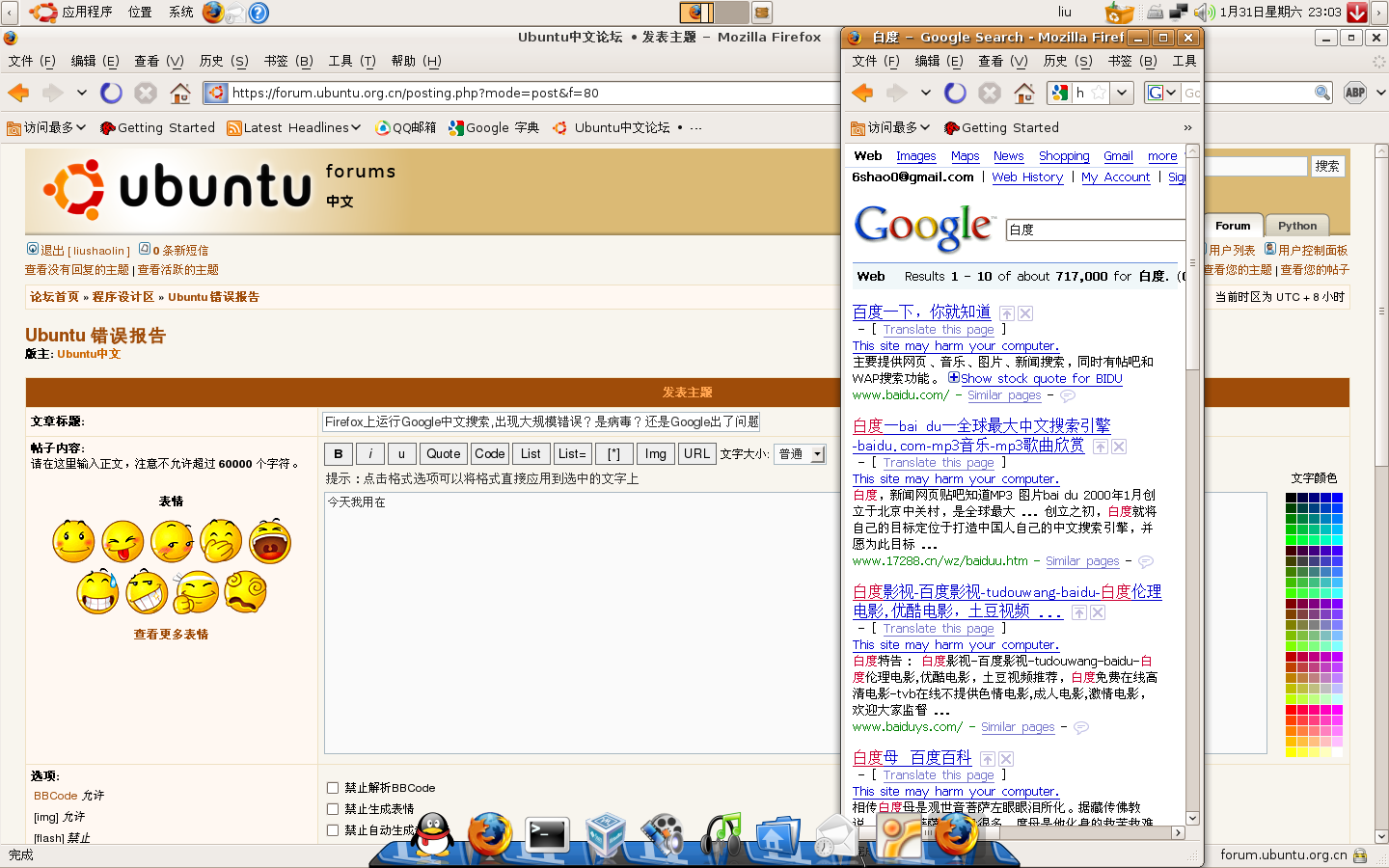The height and width of the screenshot is (868, 1389).
Task: Click the vertical scrollbar of Google window
Action: 1192,484
